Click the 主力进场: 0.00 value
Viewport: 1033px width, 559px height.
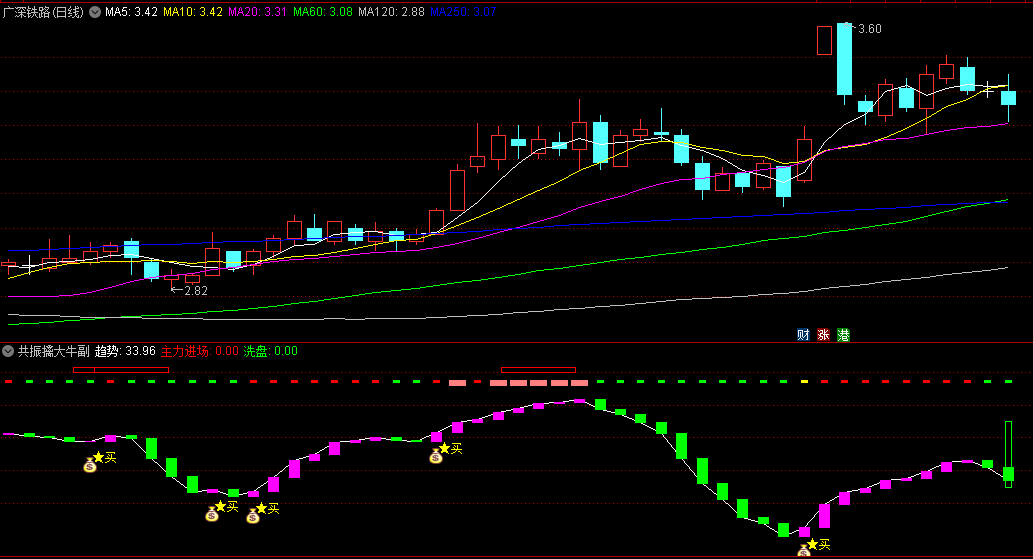pyautogui.click(x=200, y=351)
